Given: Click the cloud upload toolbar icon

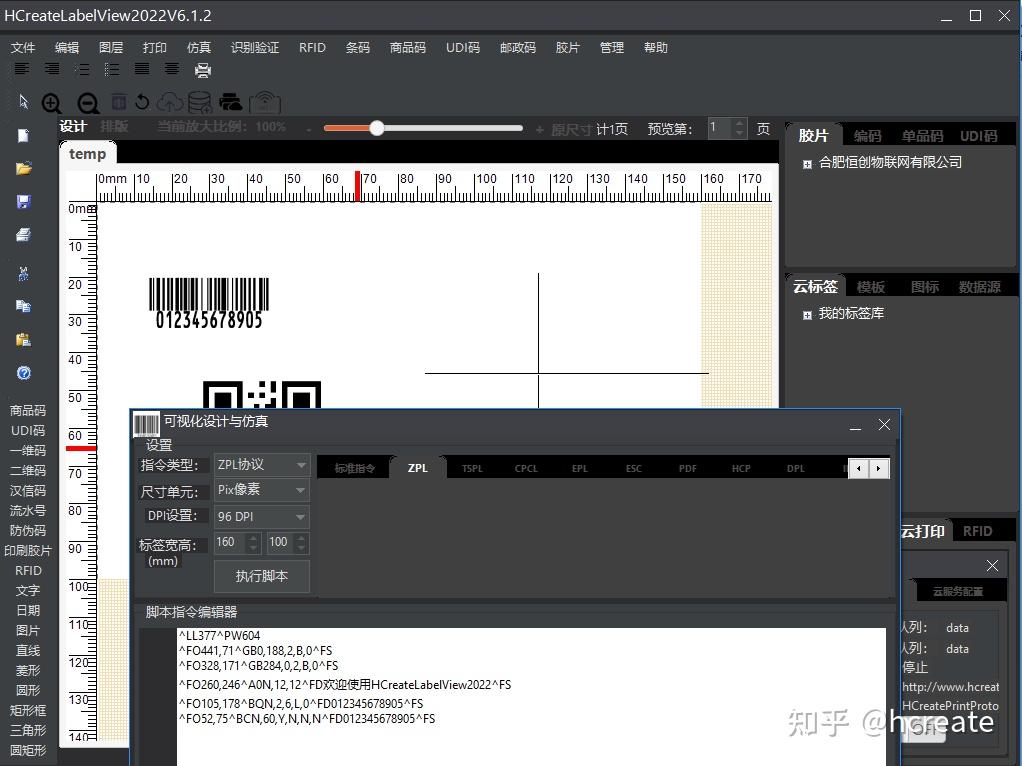Looking at the screenshot, I should pos(170,101).
